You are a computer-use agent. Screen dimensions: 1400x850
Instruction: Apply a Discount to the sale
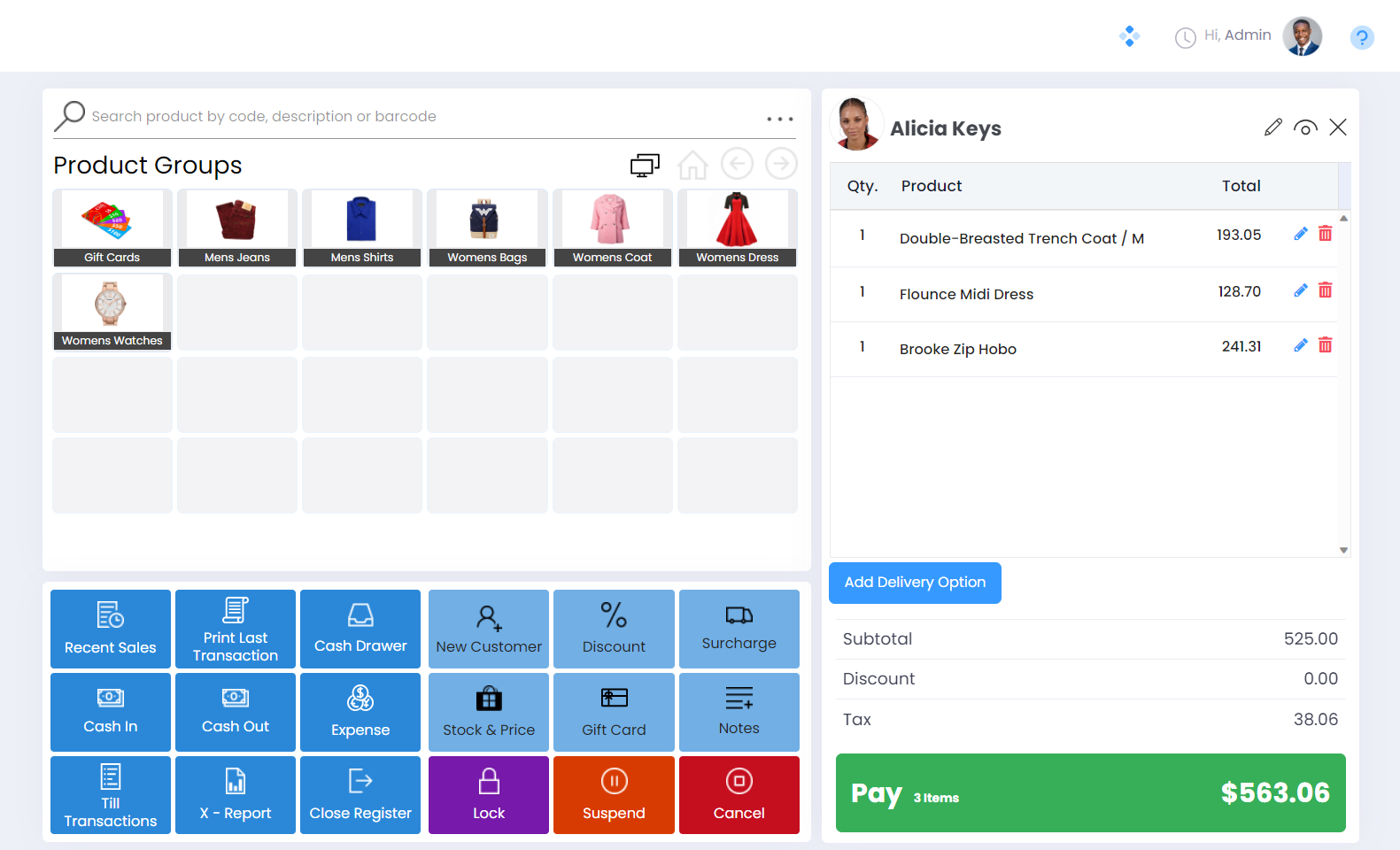(614, 629)
